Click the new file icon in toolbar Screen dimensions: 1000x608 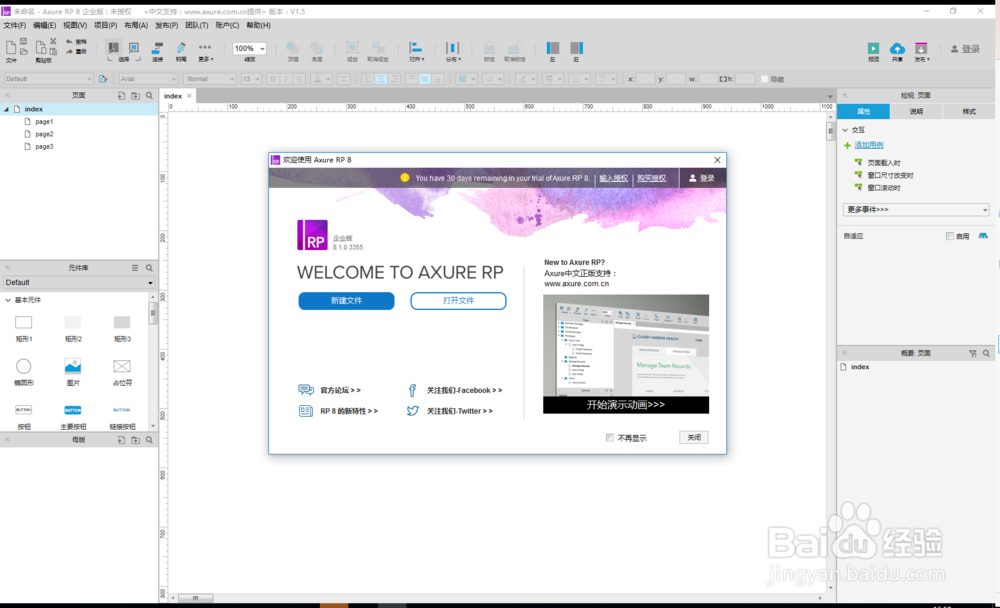click(11, 47)
